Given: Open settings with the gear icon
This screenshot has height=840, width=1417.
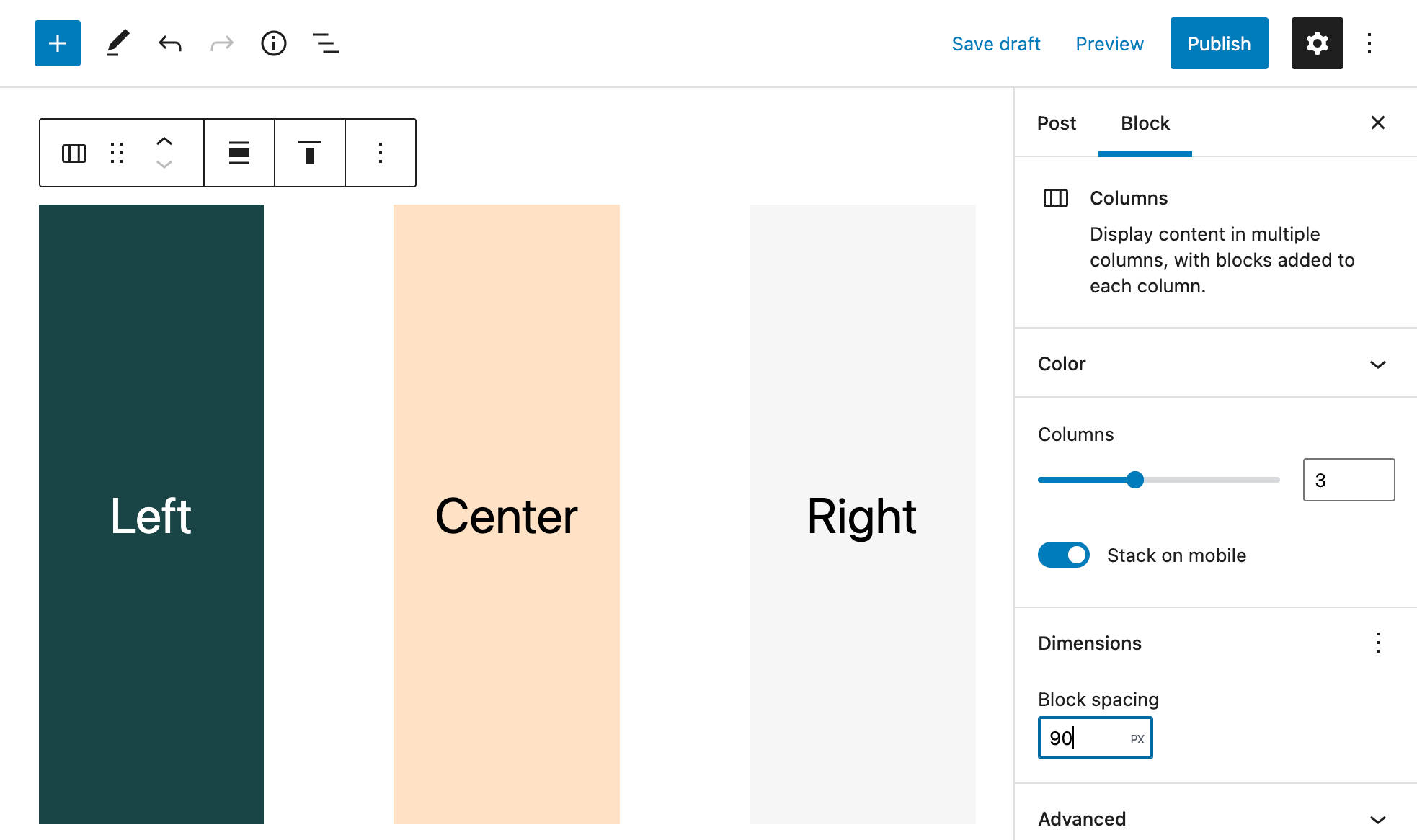Looking at the screenshot, I should pyautogui.click(x=1318, y=43).
